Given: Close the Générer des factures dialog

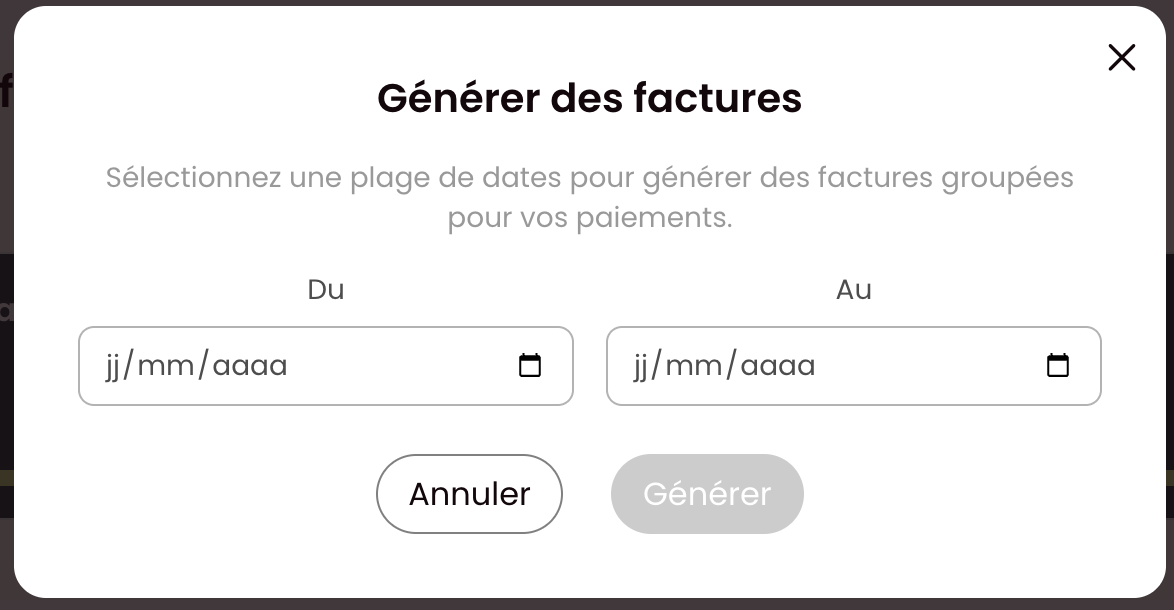Looking at the screenshot, I should [1122, 58].
